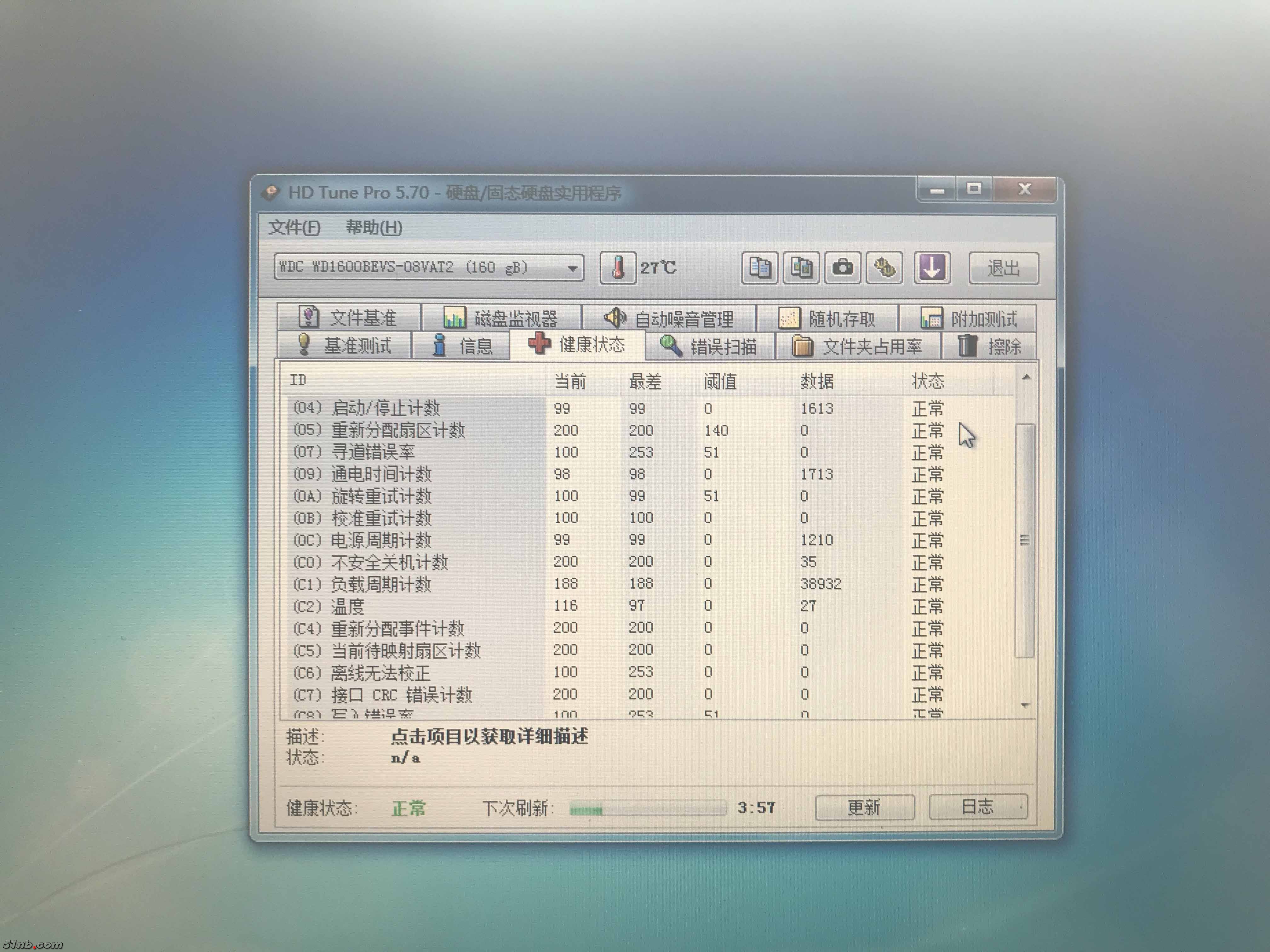Viewport: 1270px width, 952px height.
Task: Click the 下次刷新 progress bar
Action: 647,808
